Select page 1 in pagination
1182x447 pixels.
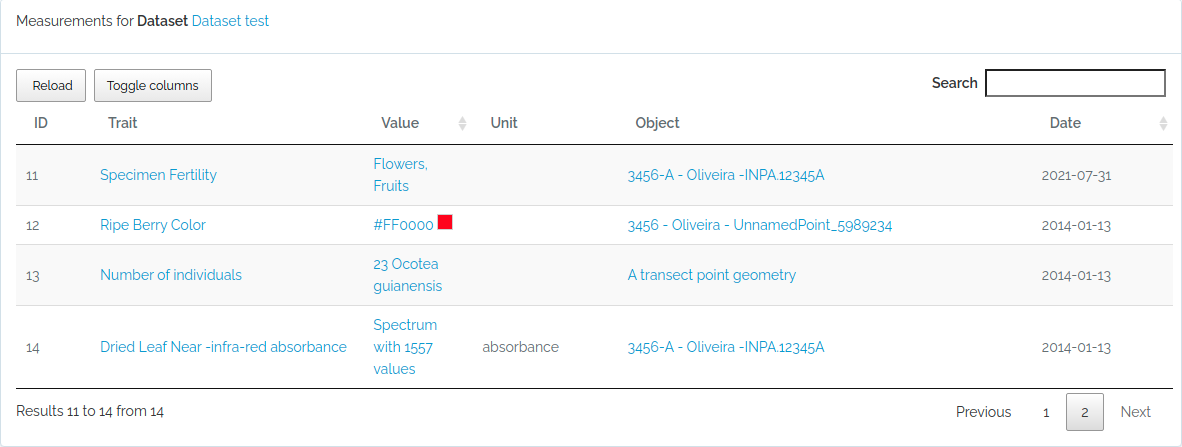[x=1046, y=412]
